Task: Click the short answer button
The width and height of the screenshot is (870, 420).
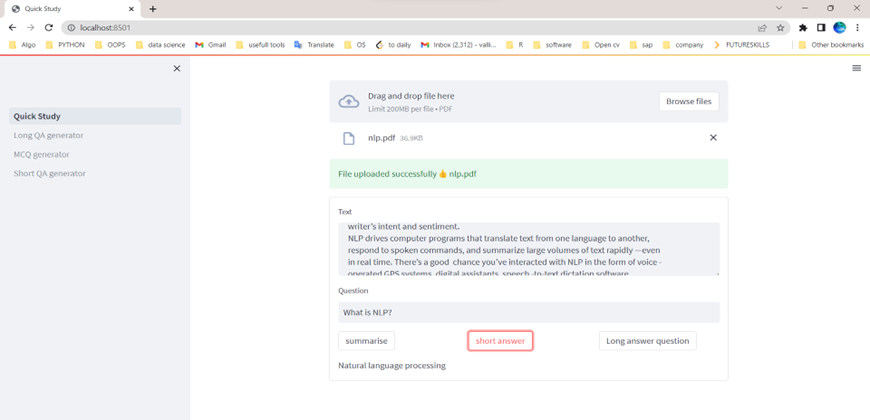Action: pos(500,341)
